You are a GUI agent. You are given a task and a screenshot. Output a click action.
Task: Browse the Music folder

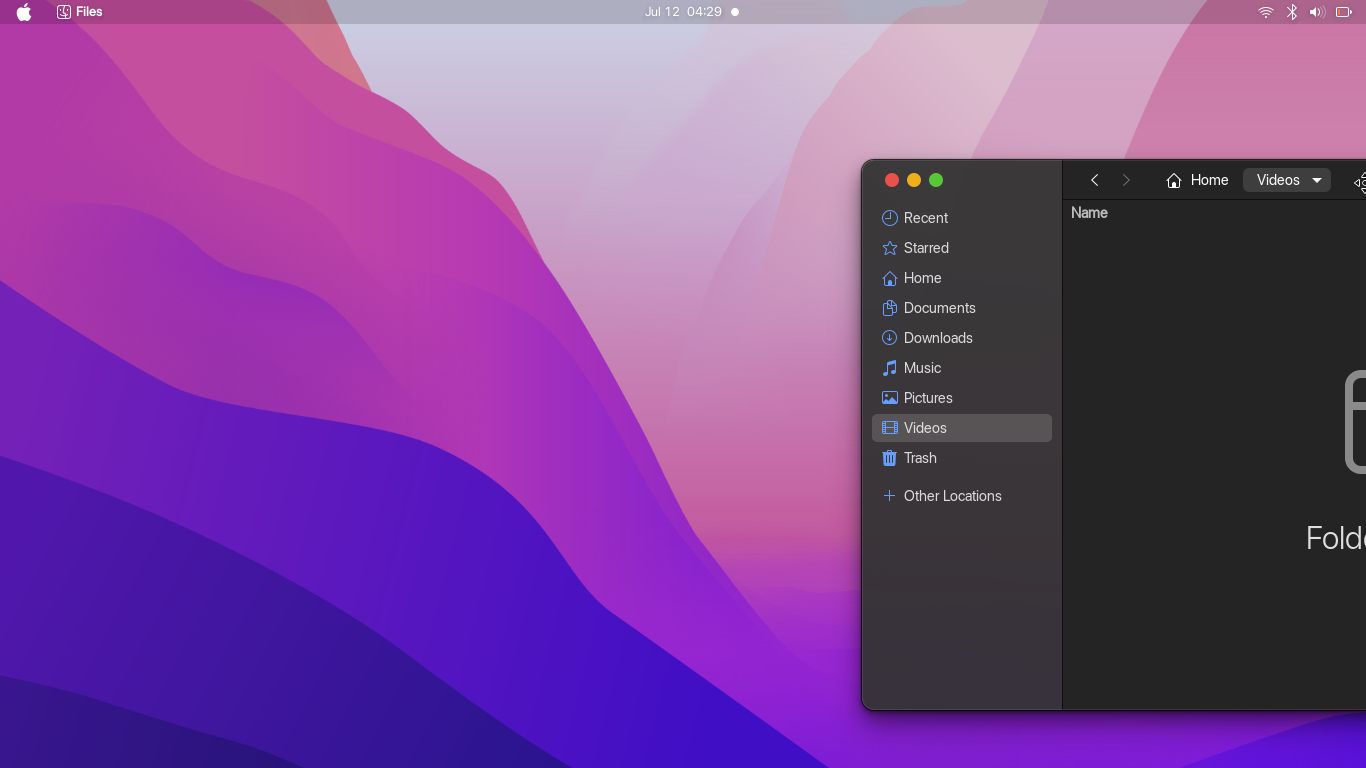[920, 367]
